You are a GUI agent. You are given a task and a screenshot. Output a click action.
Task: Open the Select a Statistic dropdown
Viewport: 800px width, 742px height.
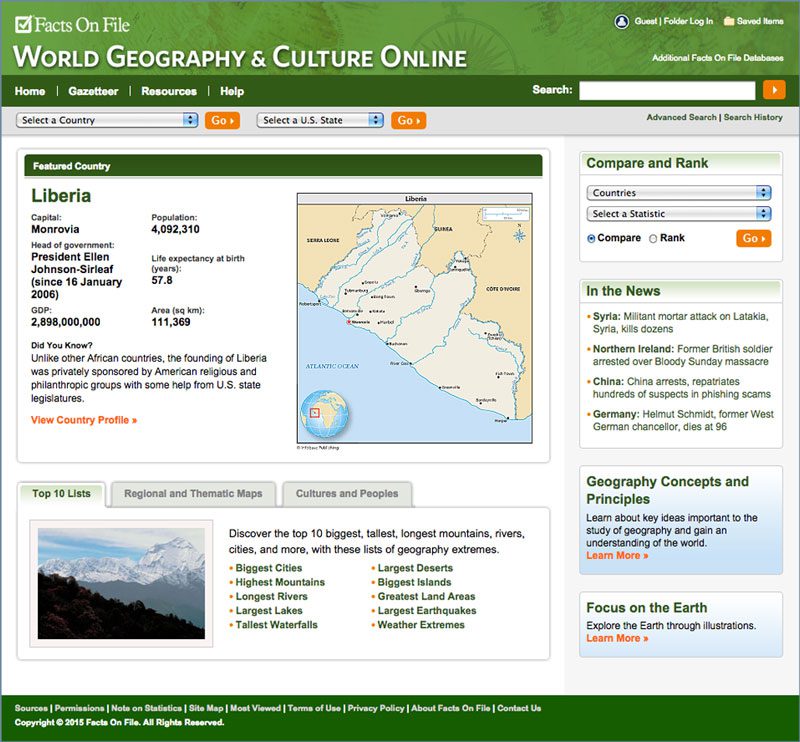pyautogui.click(x=679, y=214)
